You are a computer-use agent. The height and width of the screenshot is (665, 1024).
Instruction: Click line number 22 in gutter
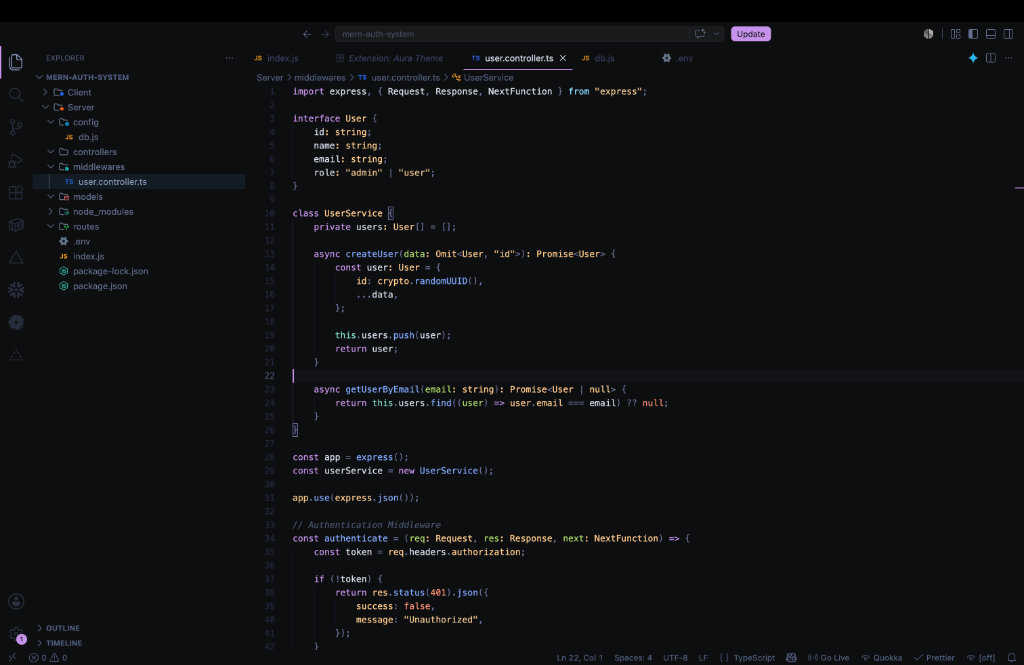click(x=270, y=376)
